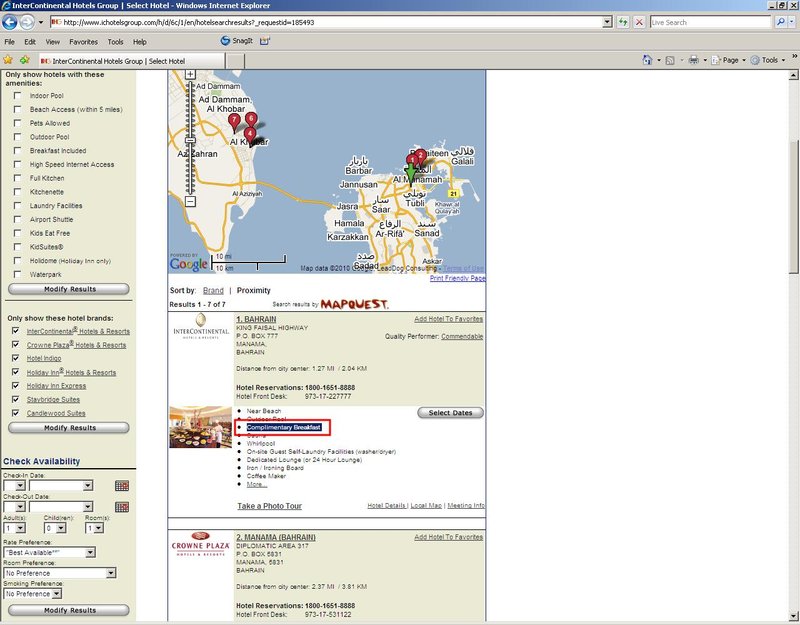Click the page vertical scrollbar thumb

[793, 207]
